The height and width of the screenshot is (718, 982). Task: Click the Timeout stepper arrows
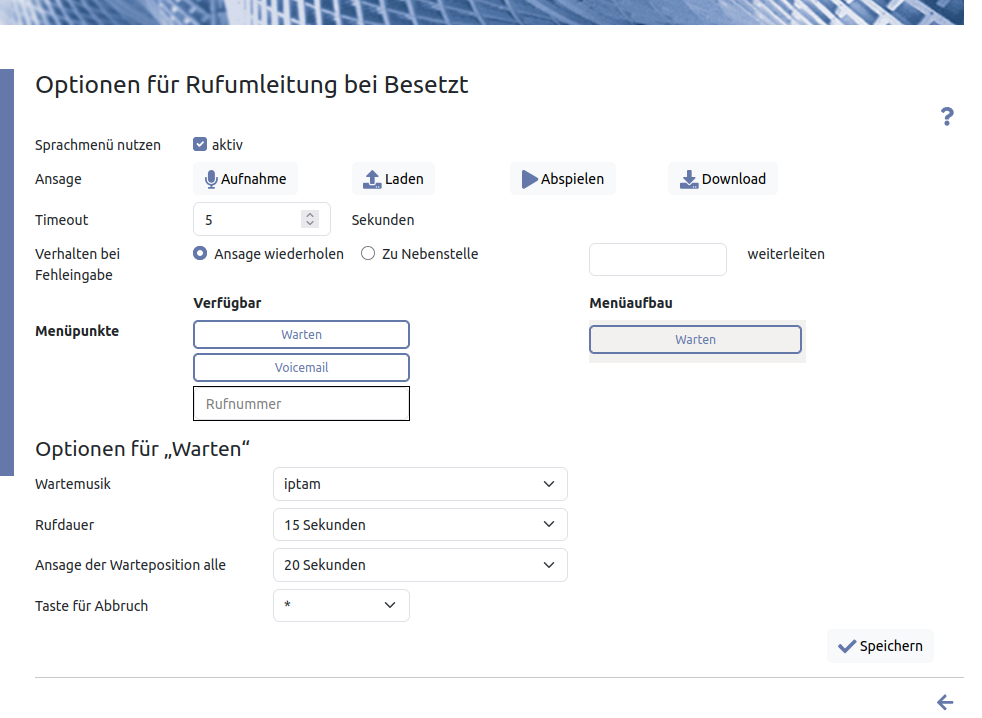coord(310,219)
